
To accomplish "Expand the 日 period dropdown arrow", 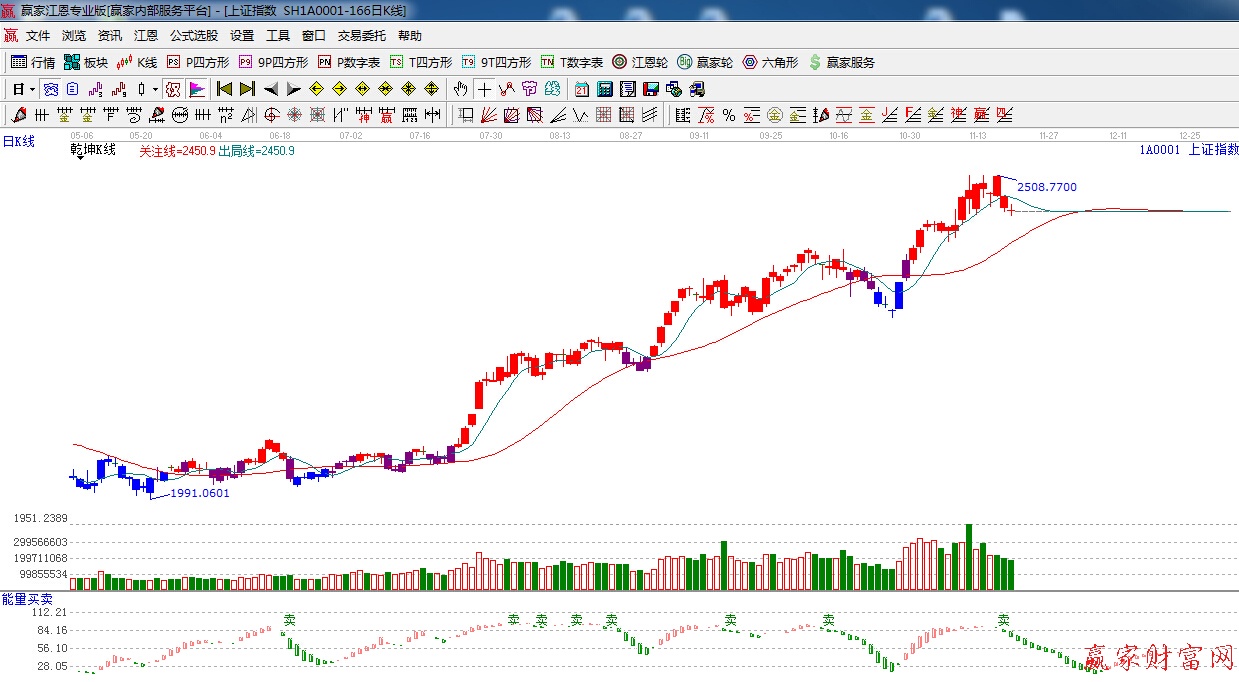I will [32, 89].
